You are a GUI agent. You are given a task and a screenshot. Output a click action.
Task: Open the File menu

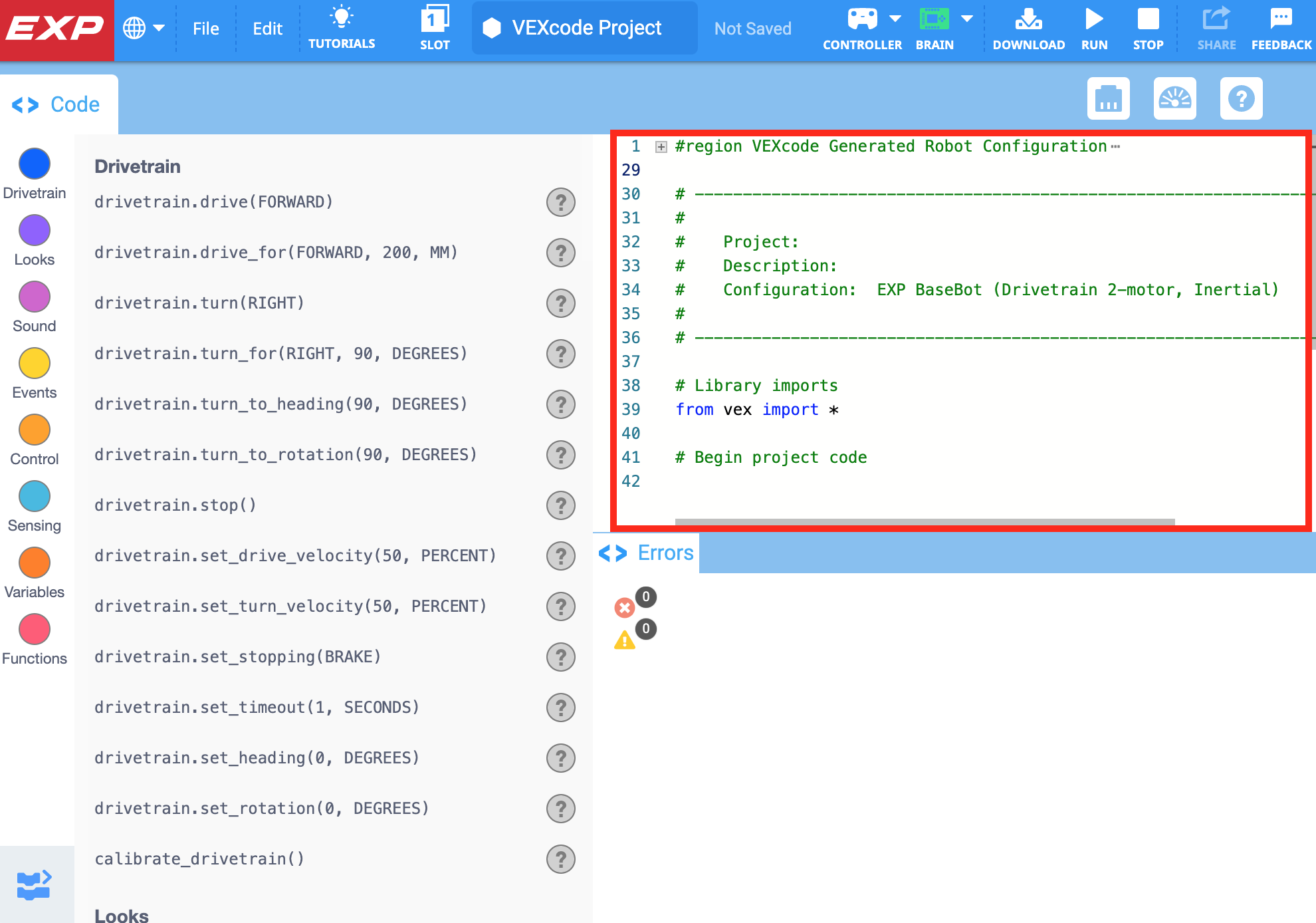coord(206,28)
